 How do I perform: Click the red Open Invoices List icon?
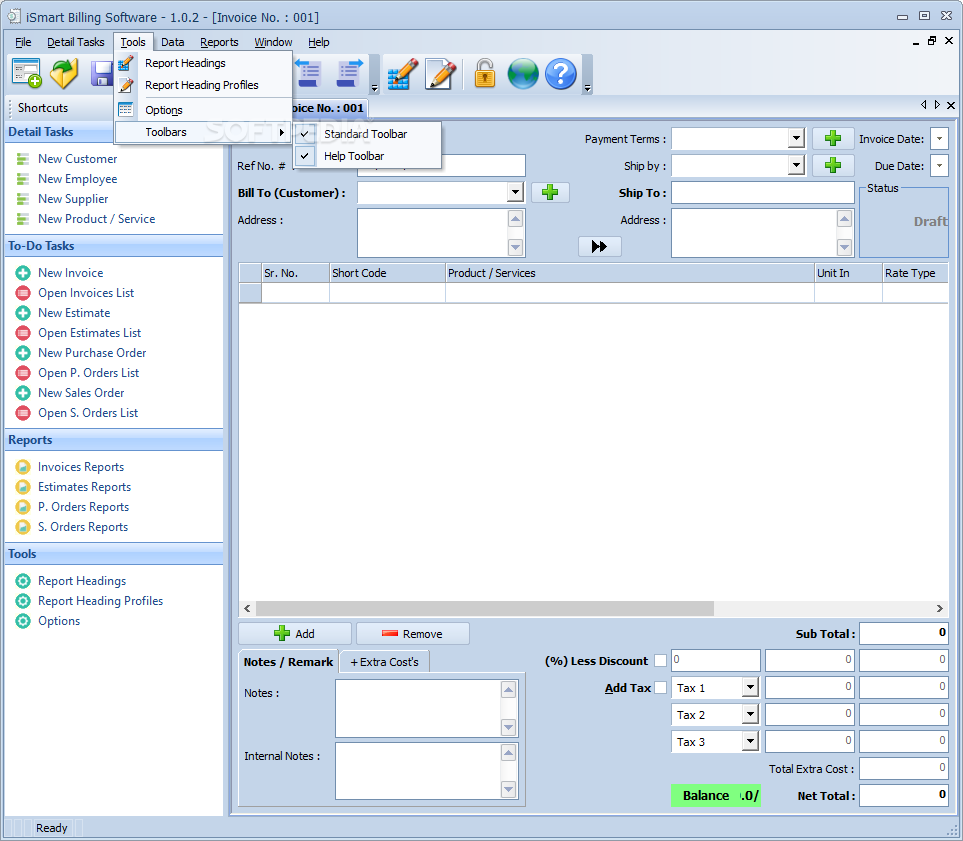pos(23,293)
